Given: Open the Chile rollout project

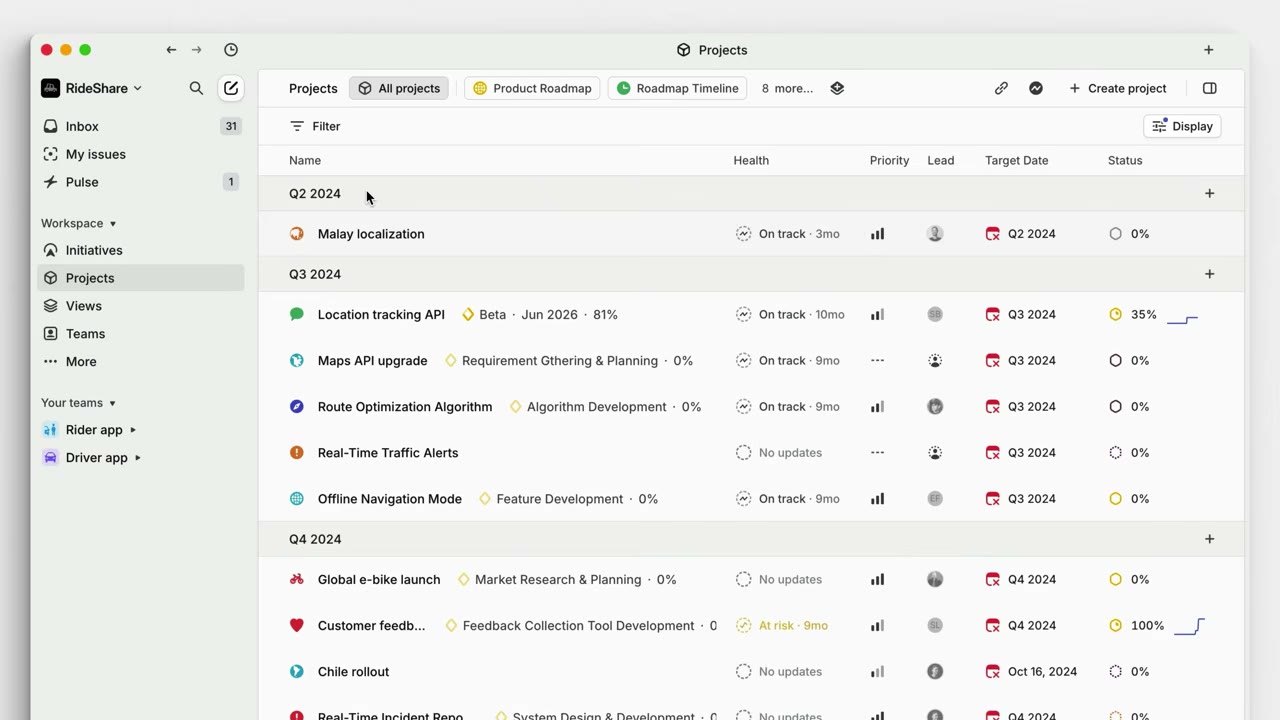Looking at the screenshot, I should 353,672.
